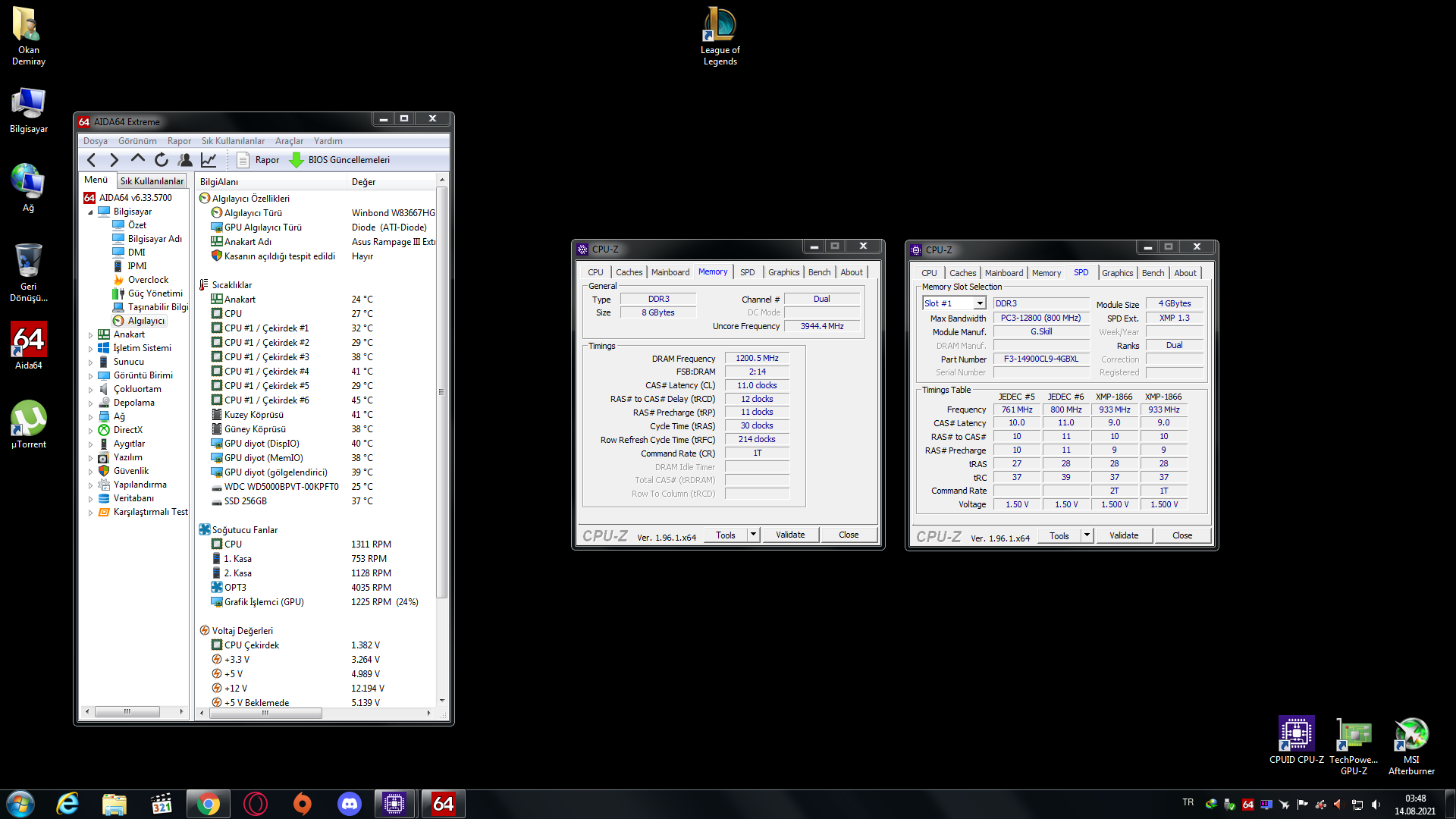Image resolution: width=1456 pixels, height=819 pixels.
Task: Click BIOS Güncellemeleri in the toolbar
Action: 340,160
